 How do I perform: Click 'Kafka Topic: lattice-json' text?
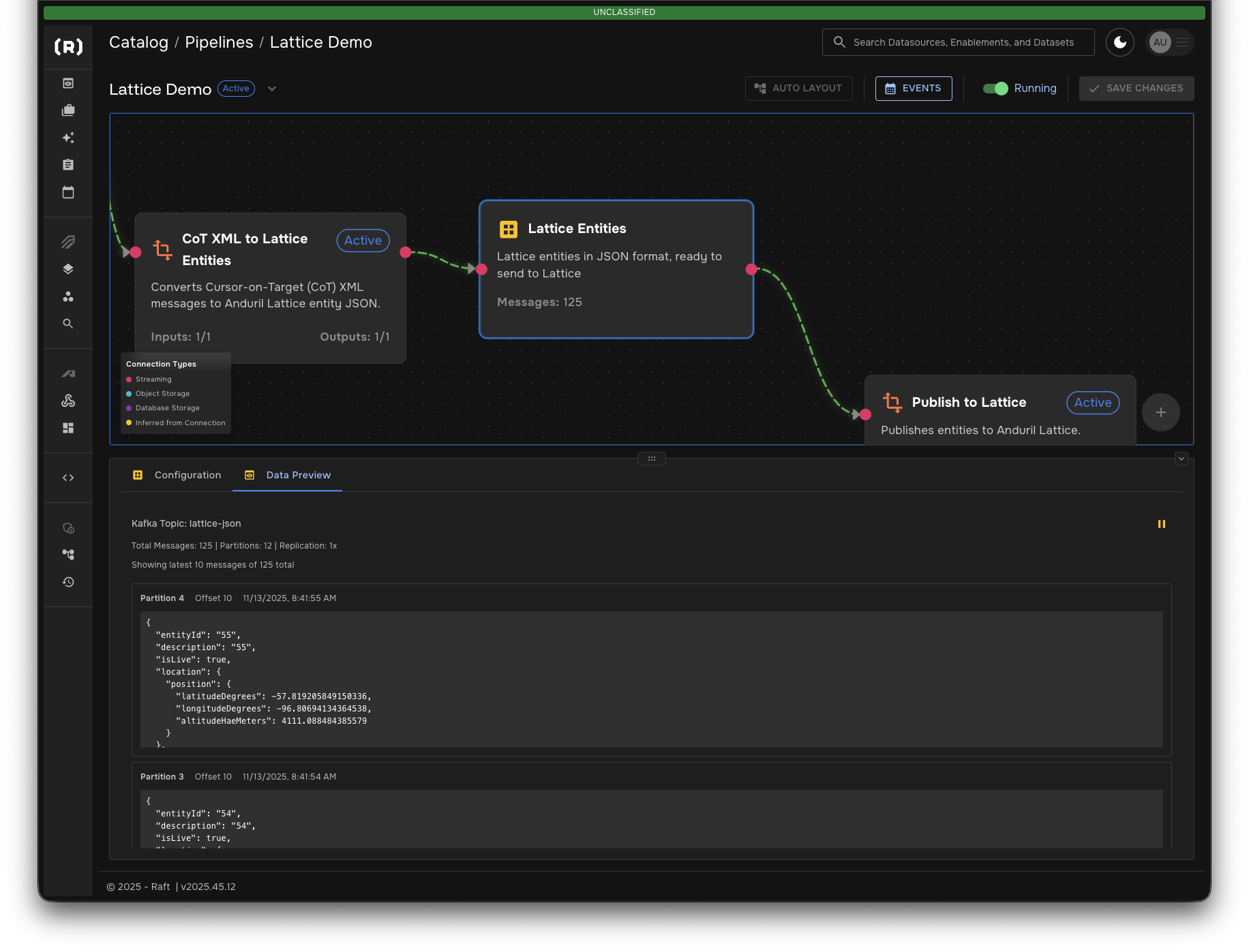click(186, 523)
